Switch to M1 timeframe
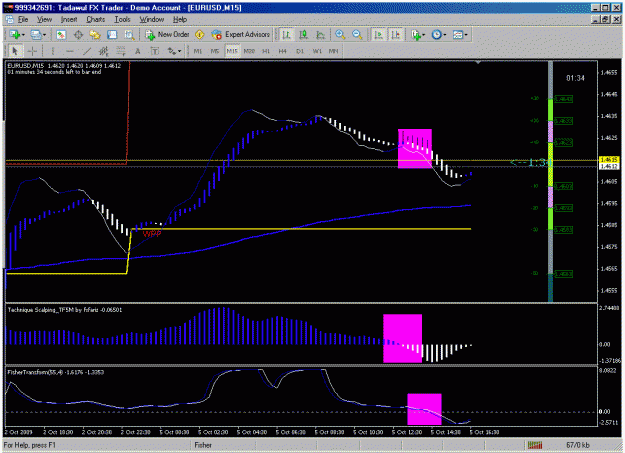 pyautogui.click(x=198, y=51)
